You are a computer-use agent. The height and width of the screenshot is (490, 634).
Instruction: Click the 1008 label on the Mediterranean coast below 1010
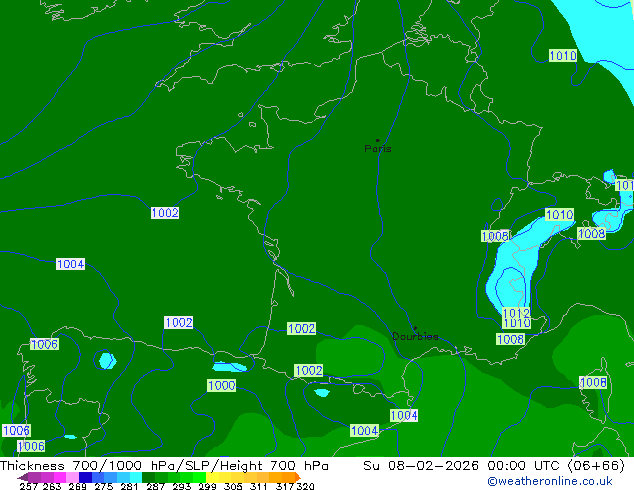pyautogui.click(x=510, y=339)
